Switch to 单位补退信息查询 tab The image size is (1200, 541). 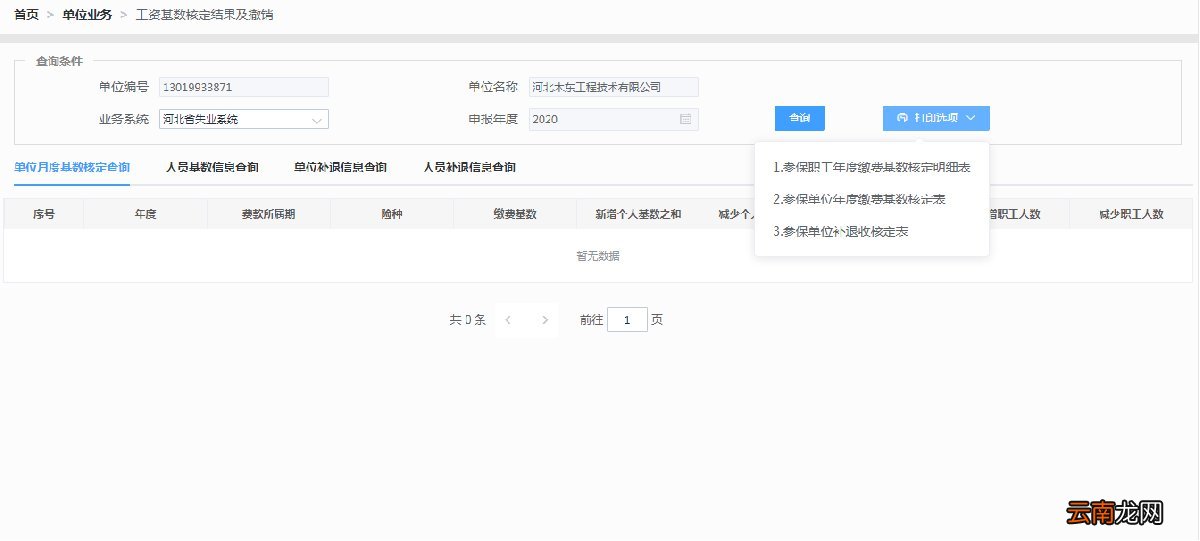pyautogui.click(x=341, y=167)
